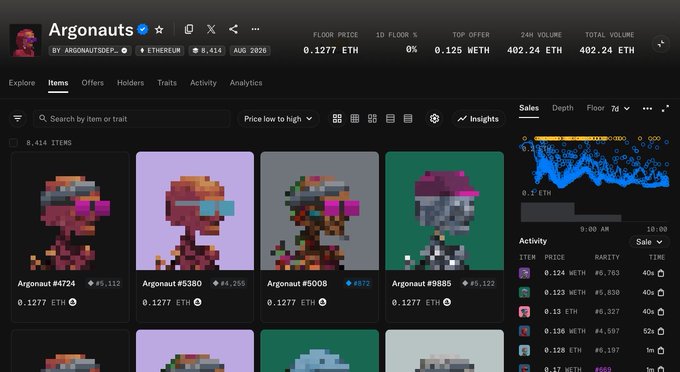Click the AUG 2026 date badge

coord(250,51)
